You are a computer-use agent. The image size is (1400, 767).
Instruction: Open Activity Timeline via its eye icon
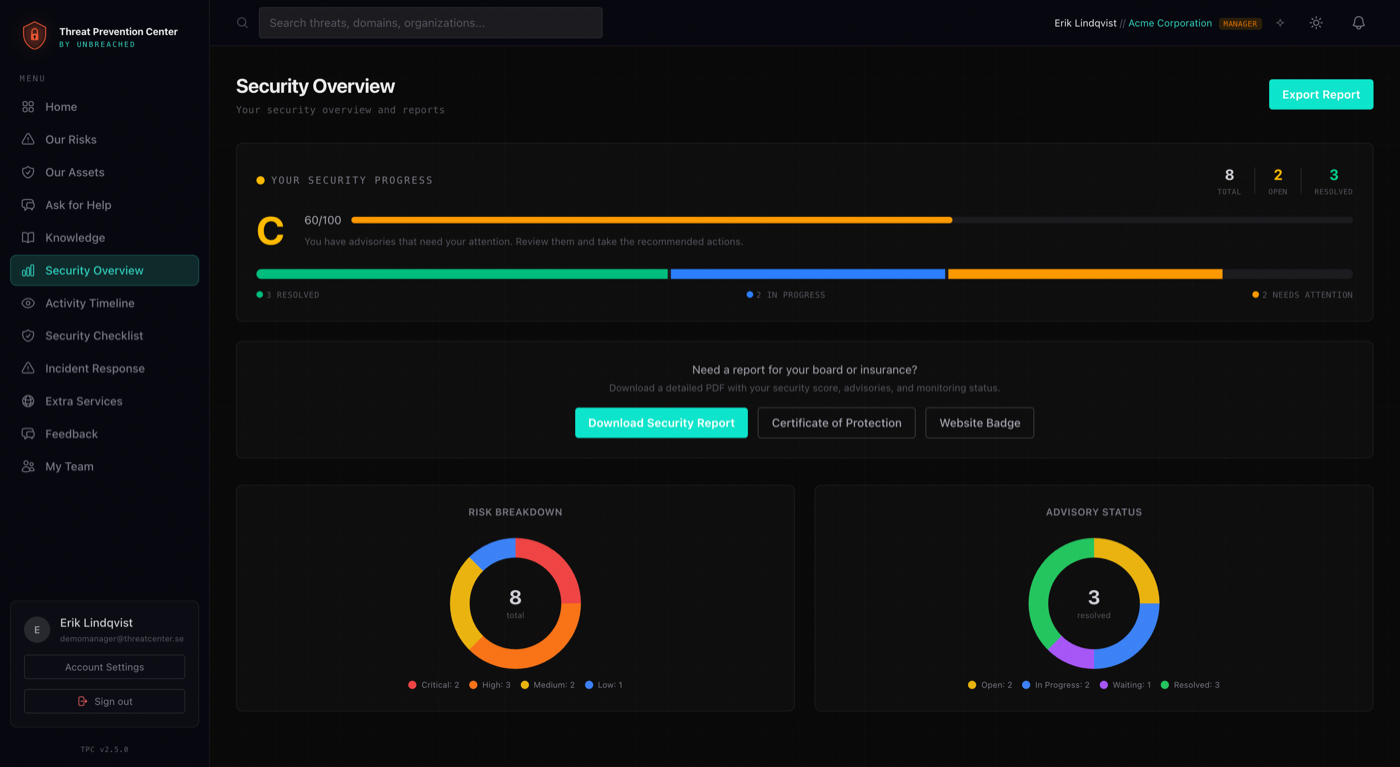tap(29, 303)
